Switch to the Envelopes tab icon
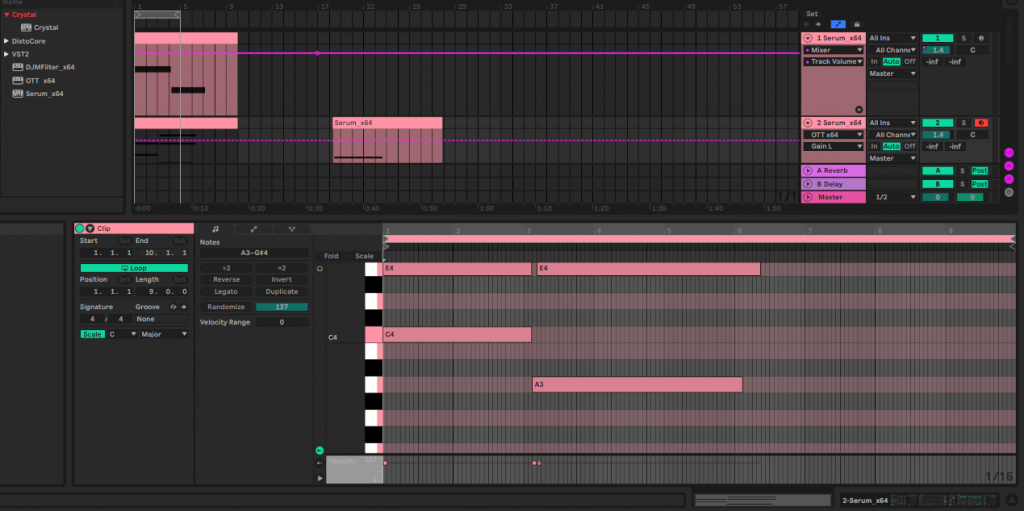 (x=253, y=229)
